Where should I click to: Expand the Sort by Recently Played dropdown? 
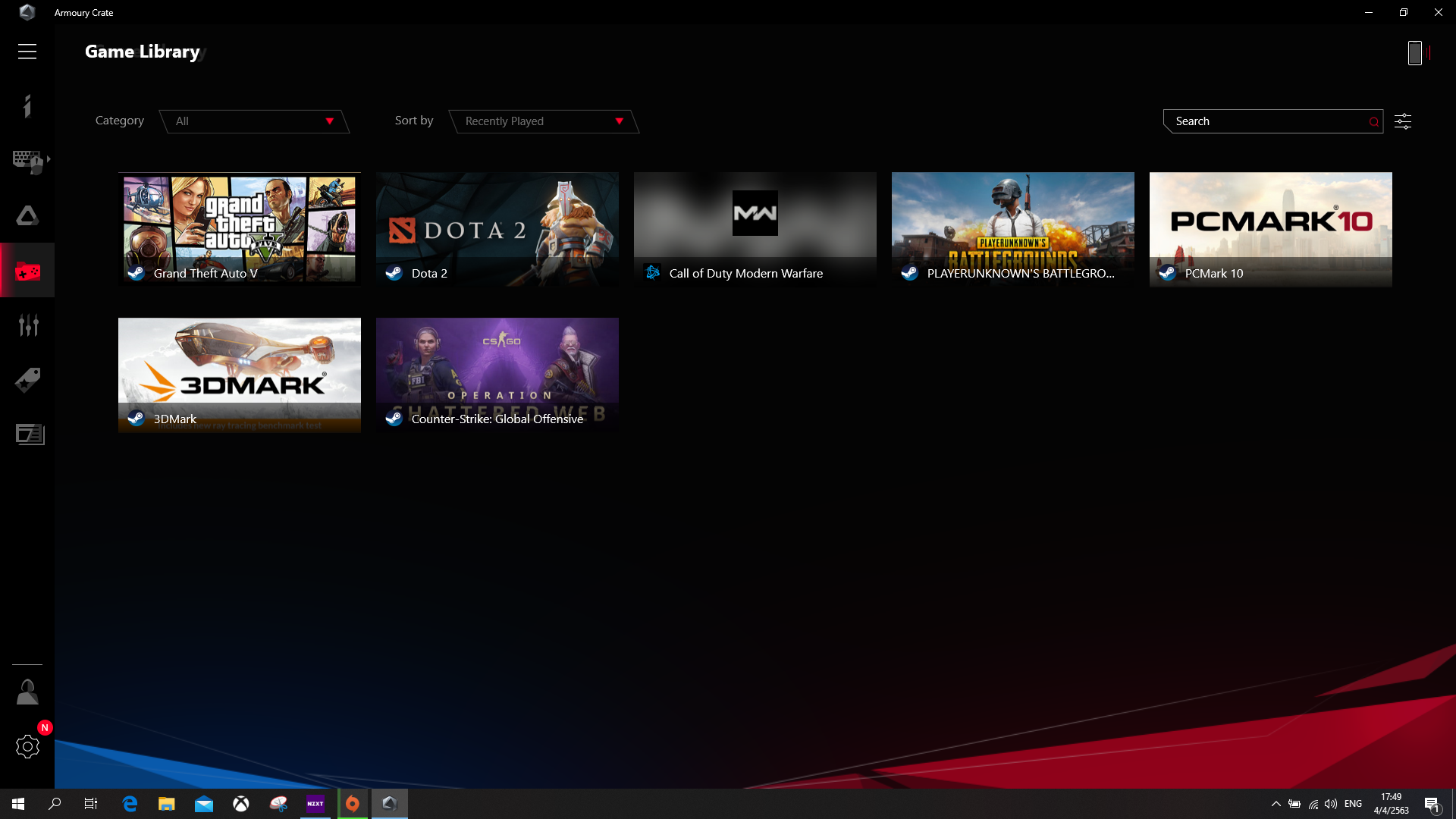[544, 121]
